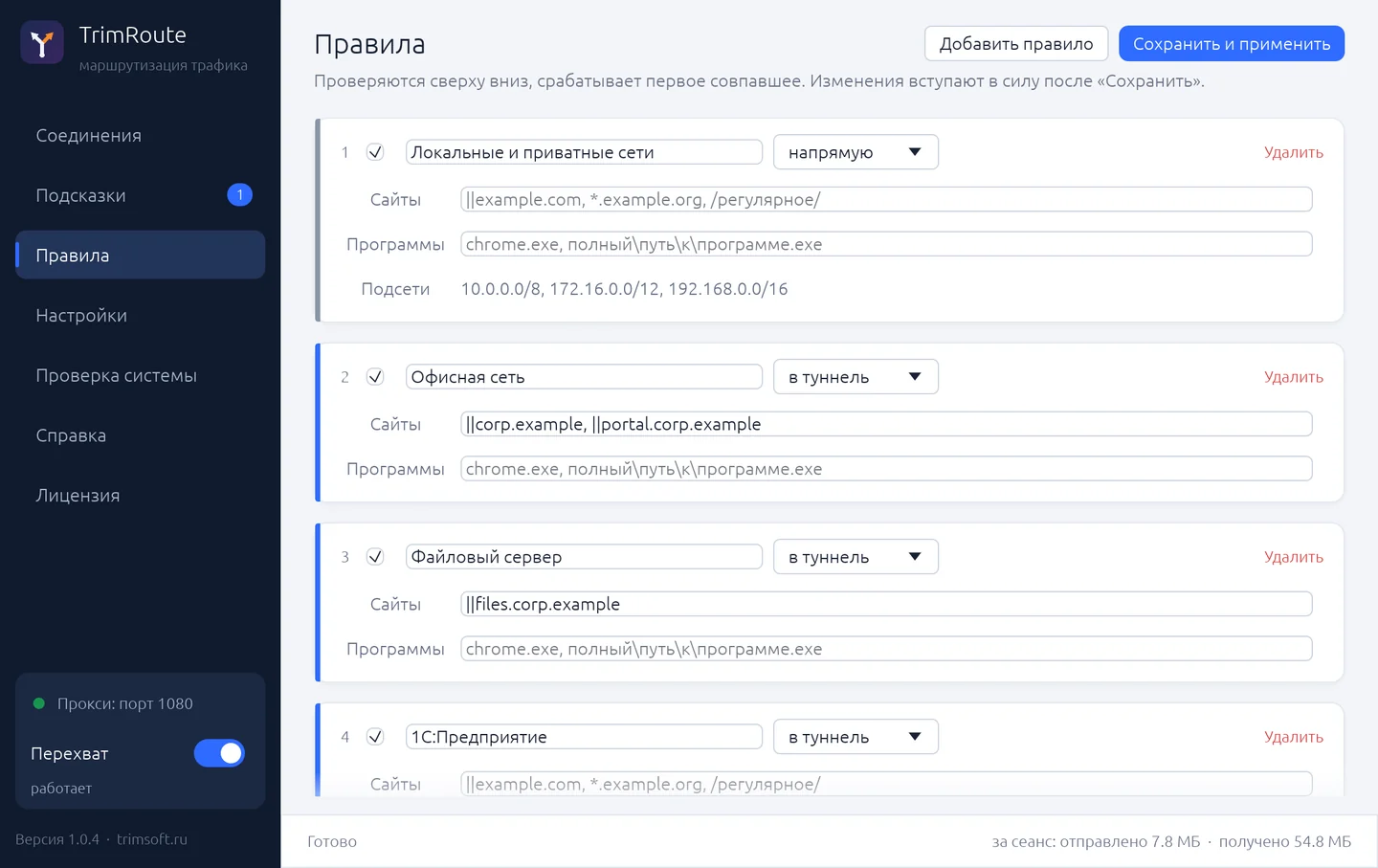Toggle the checkbox for Офисная сеть rule
Image resolution: width=1378 pixels, height=868 pixels.
[x=375, y=377]
